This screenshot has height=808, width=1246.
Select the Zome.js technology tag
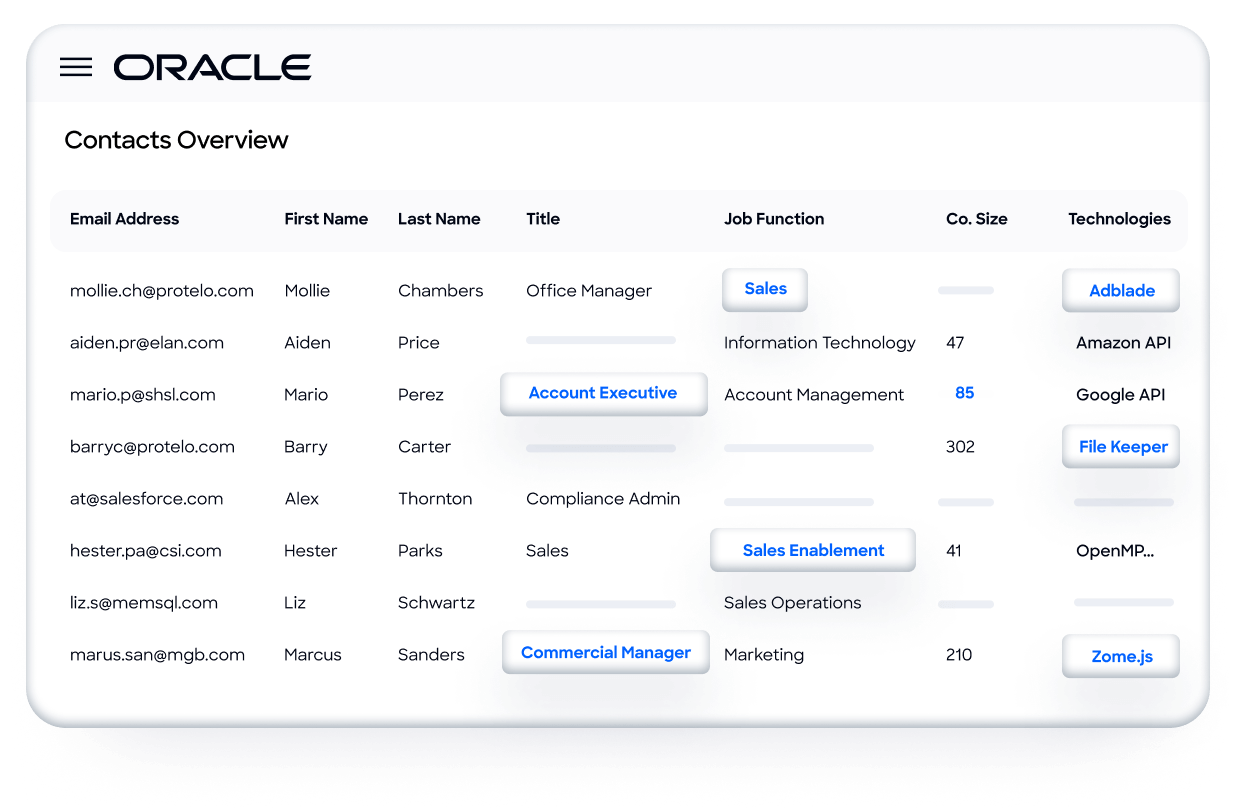[x=1121, y=656]
